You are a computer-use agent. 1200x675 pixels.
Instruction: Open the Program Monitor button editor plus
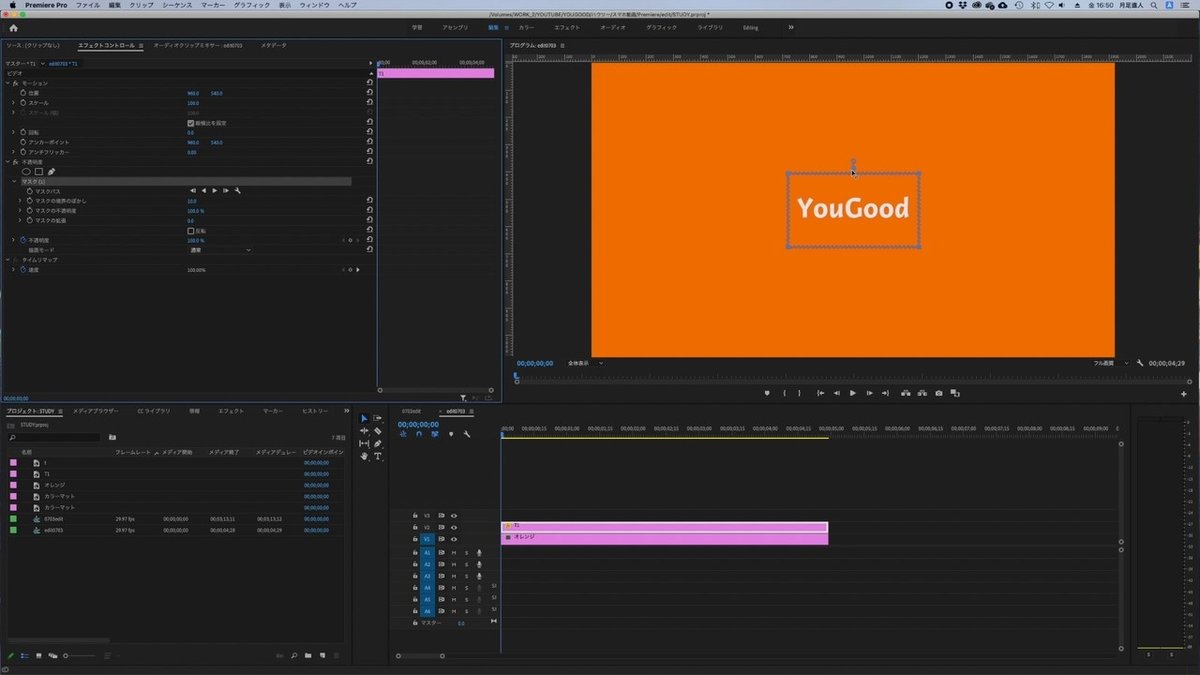1184,394
